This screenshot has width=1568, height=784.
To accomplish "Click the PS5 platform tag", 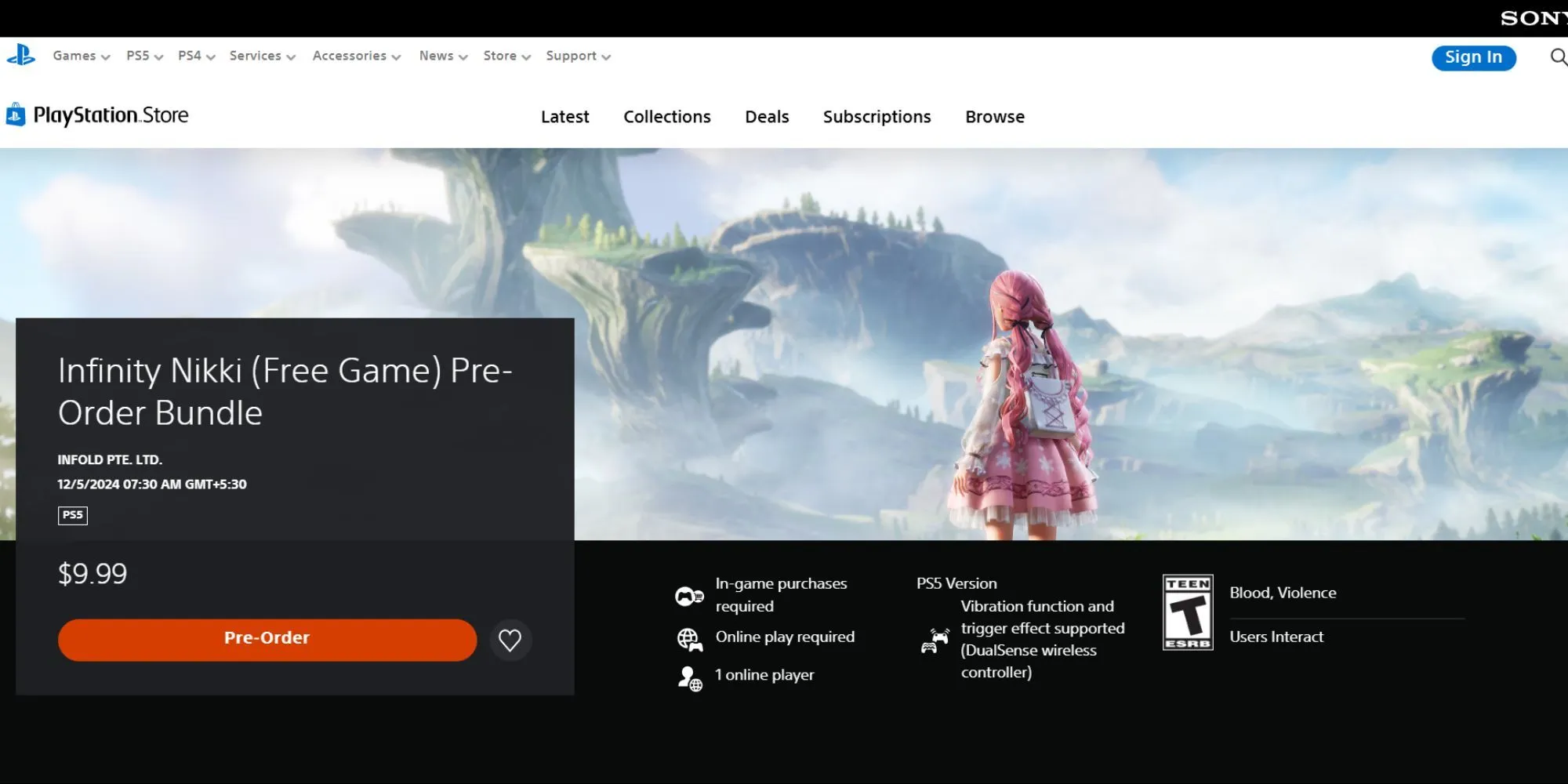I will (x=73, y=515).
